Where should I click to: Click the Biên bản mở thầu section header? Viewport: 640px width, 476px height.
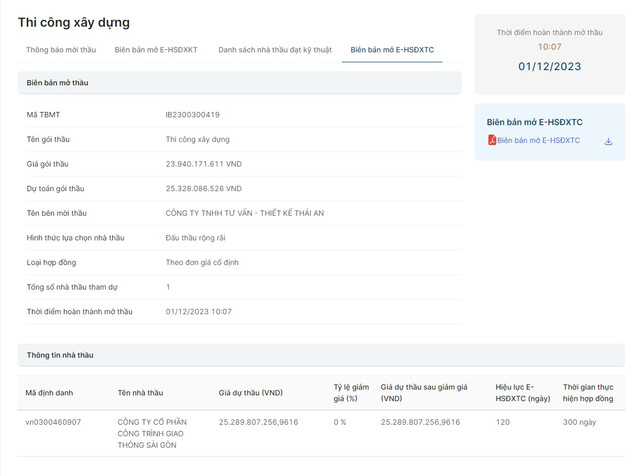(57, 83)
